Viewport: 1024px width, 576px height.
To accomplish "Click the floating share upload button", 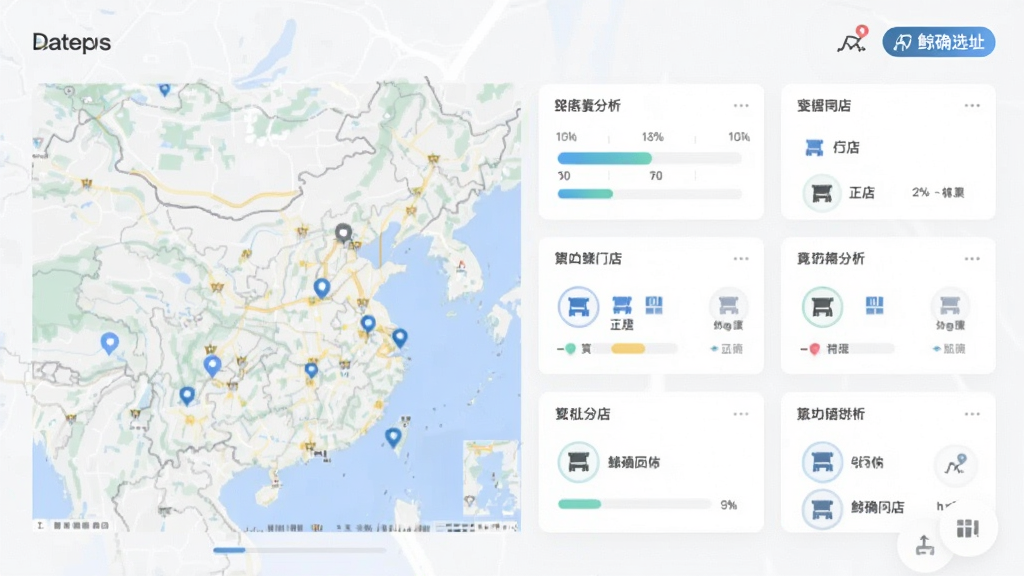I will click(924, 545).
